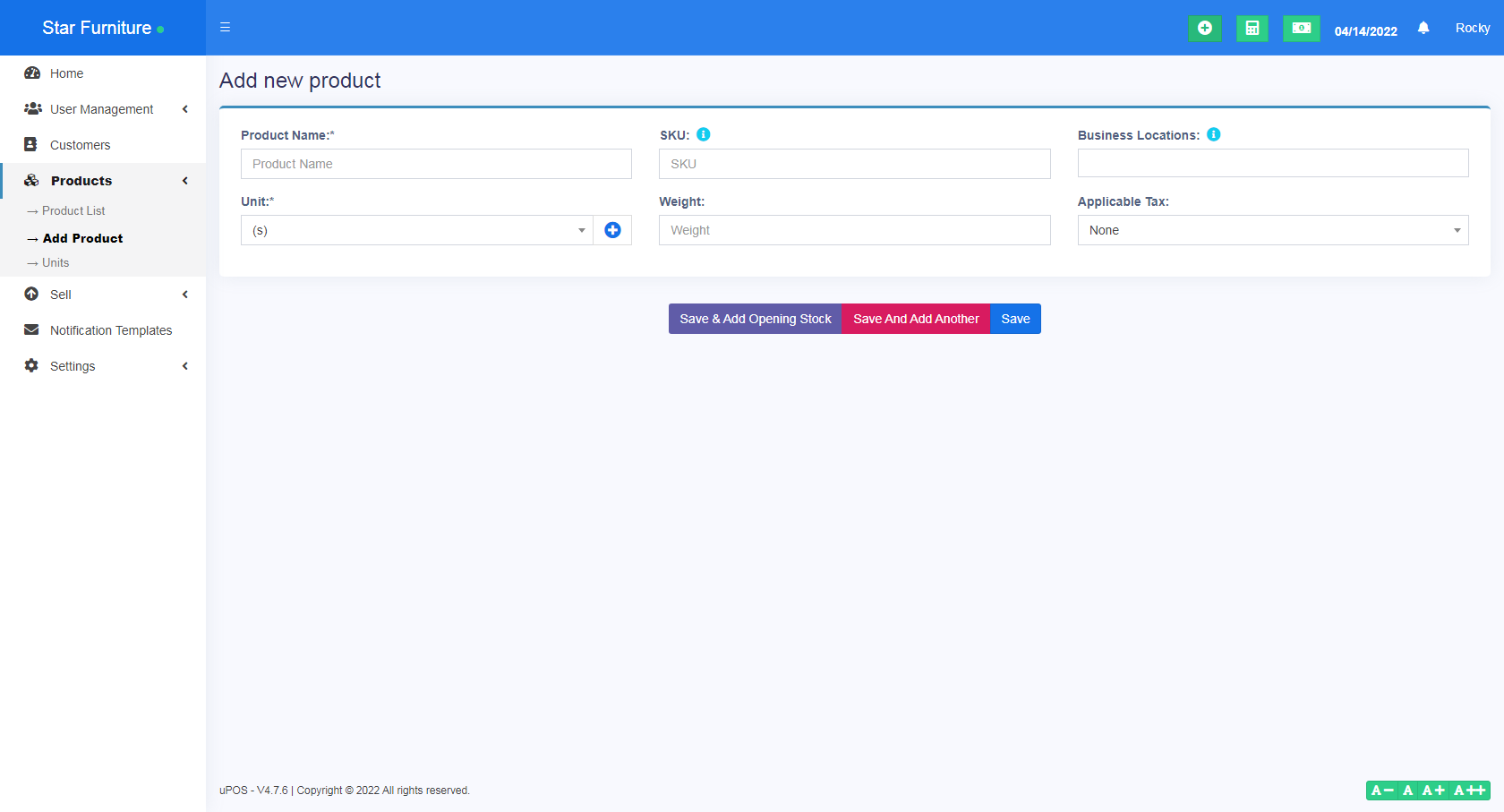Open the Unit dropdown
This screenshot has width=1504, height=812.
(x=416, y=230)
